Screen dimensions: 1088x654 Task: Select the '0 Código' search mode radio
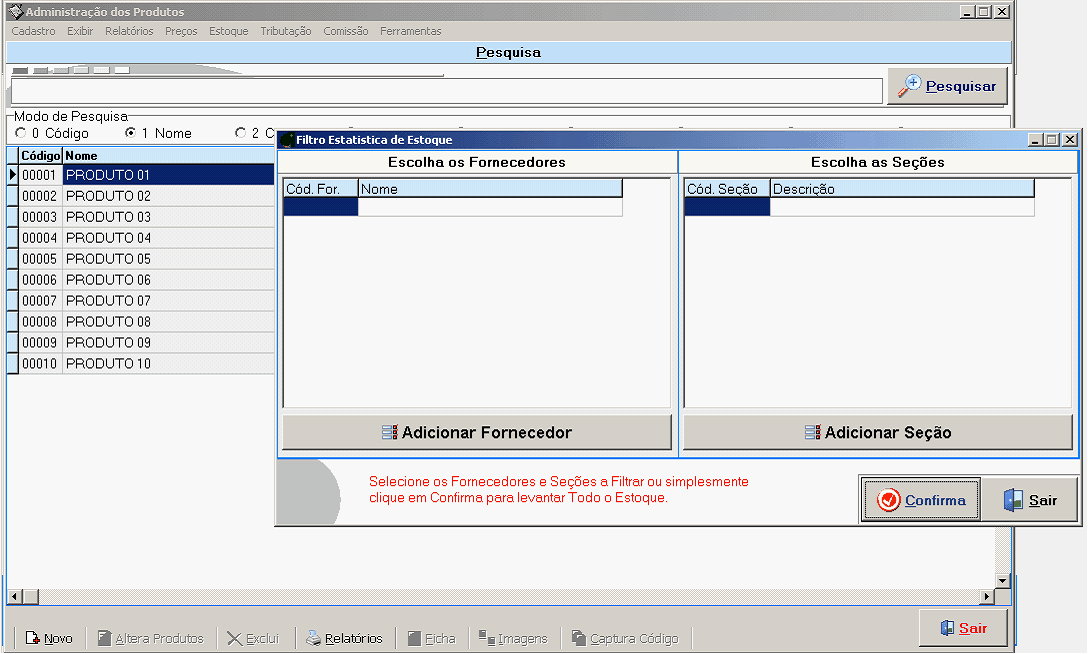pyautogui.click(x=21, y=133)
